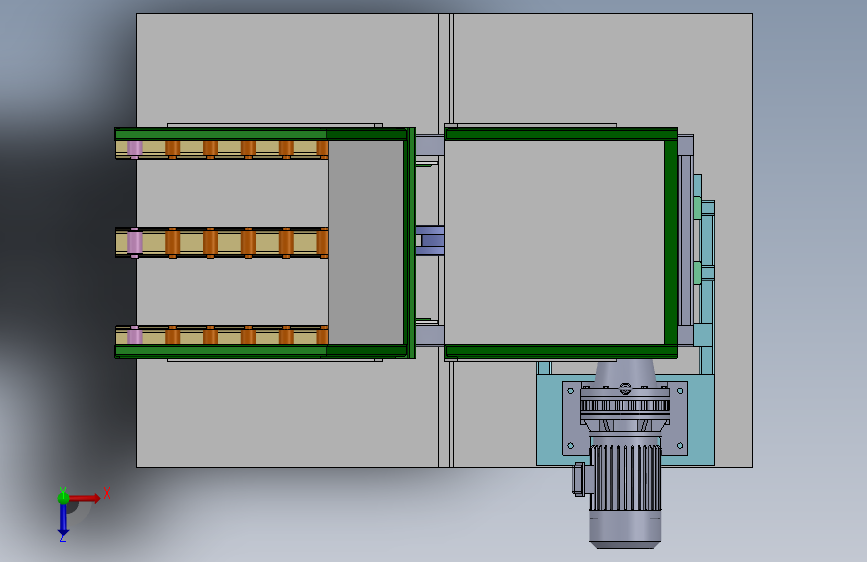Click the green Y axis ball of the triad
Screen dimensions: 867x562
coord(63,498)
